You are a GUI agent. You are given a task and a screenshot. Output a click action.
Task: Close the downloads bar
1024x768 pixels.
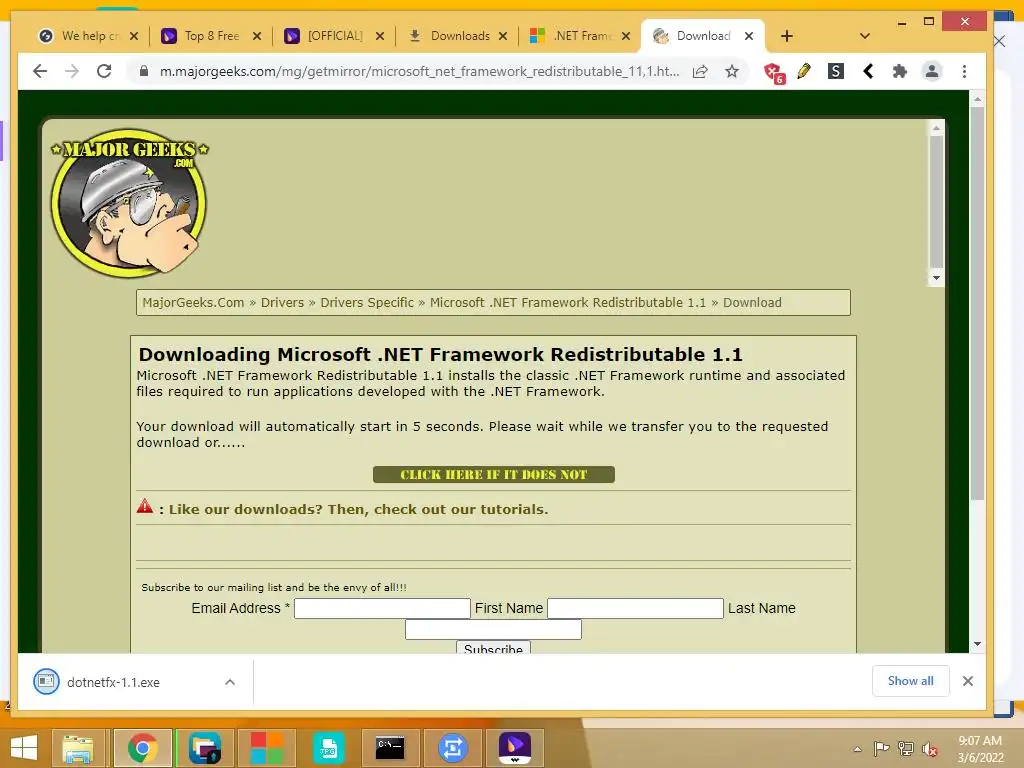pyautogui.click(x=968, y=681)
